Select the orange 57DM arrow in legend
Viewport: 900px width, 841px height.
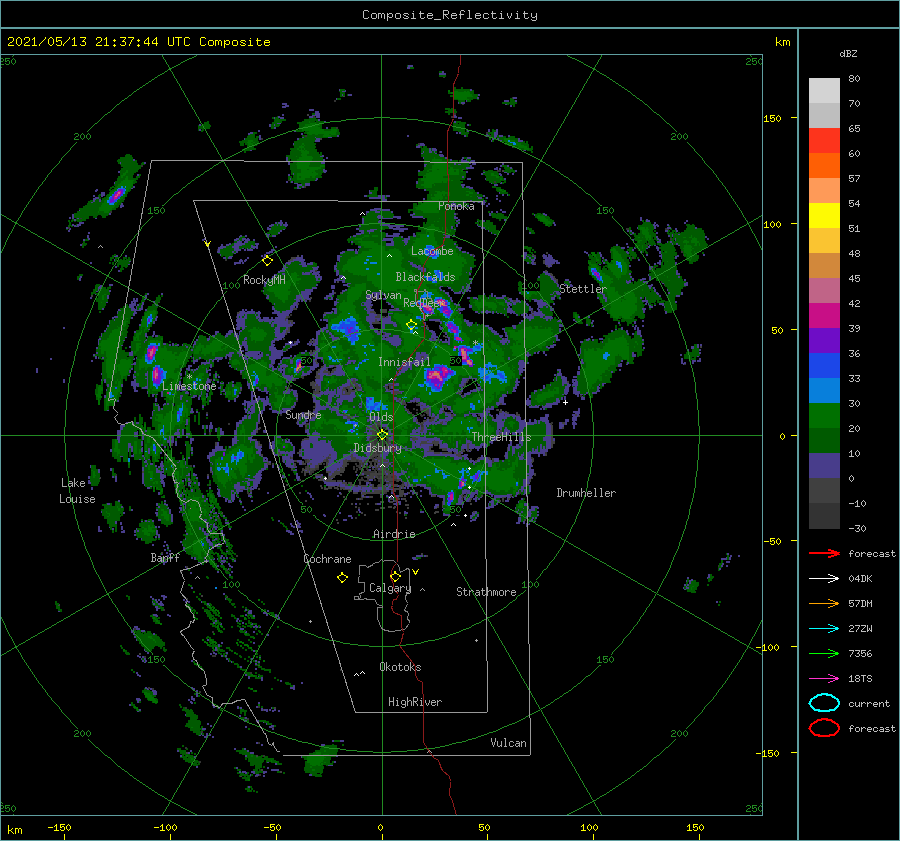(x=824, y=603)
